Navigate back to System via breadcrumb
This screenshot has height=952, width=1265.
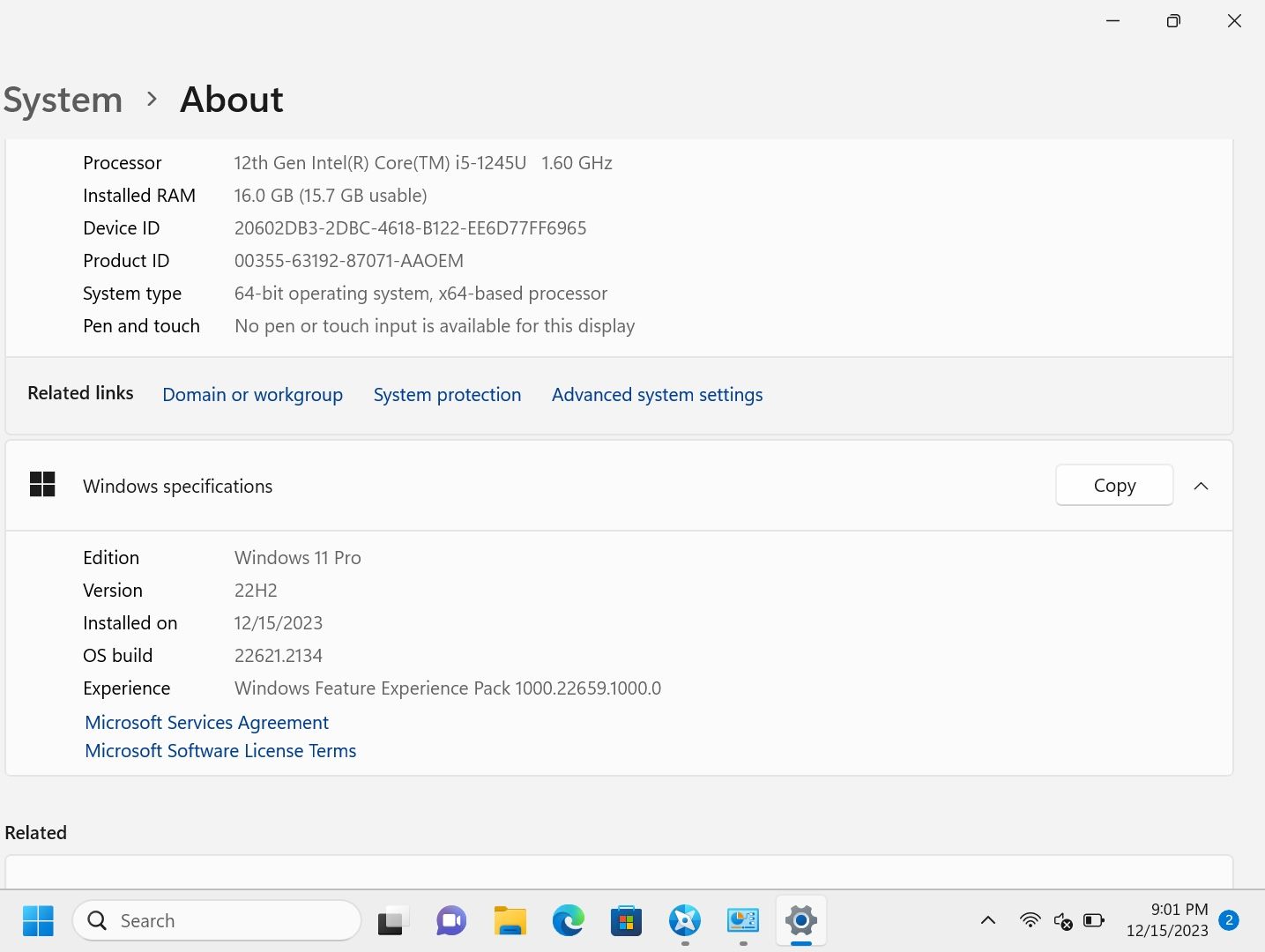(x=62, y=100)
